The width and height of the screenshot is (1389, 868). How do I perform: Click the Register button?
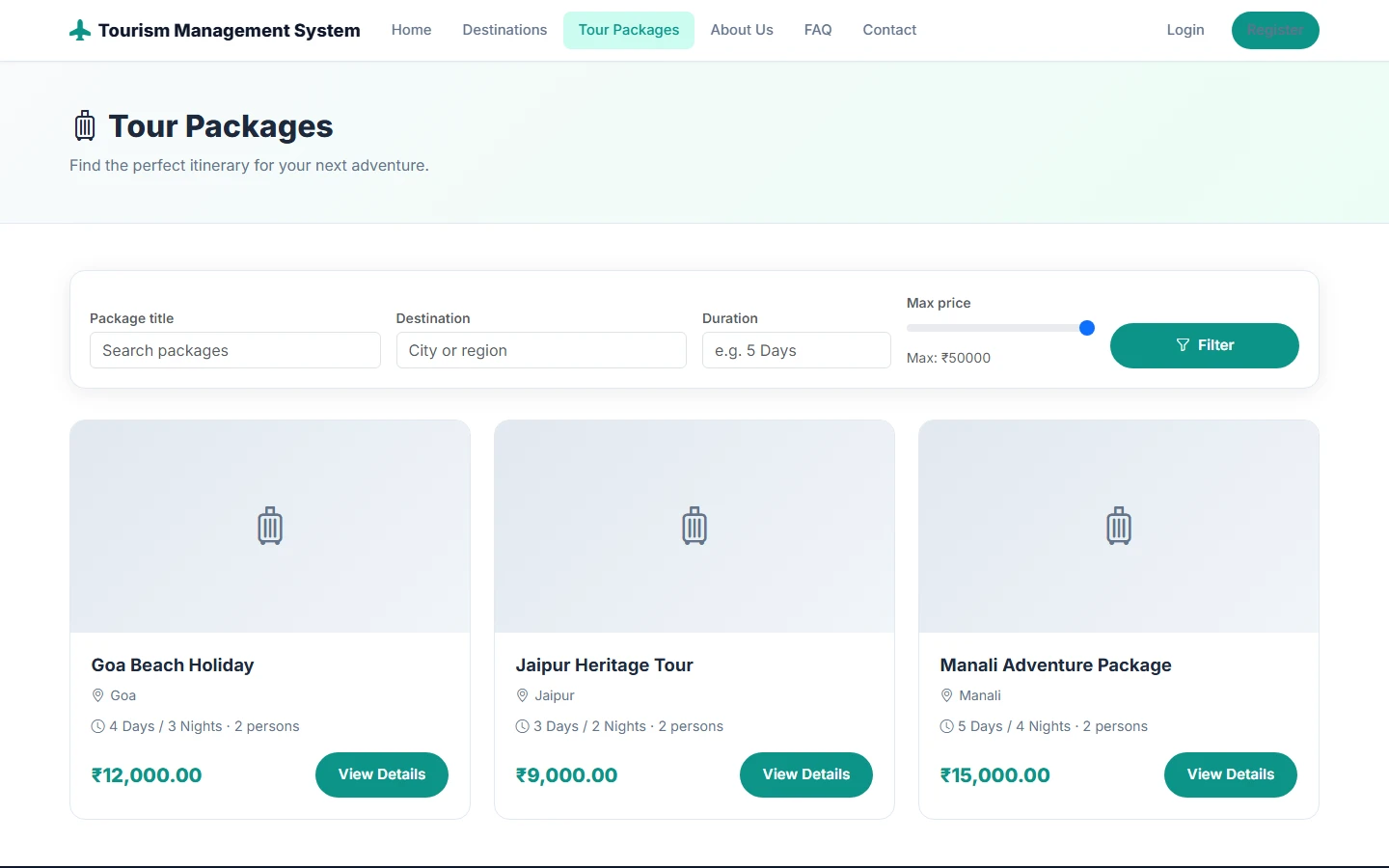tap(1275, 30)
